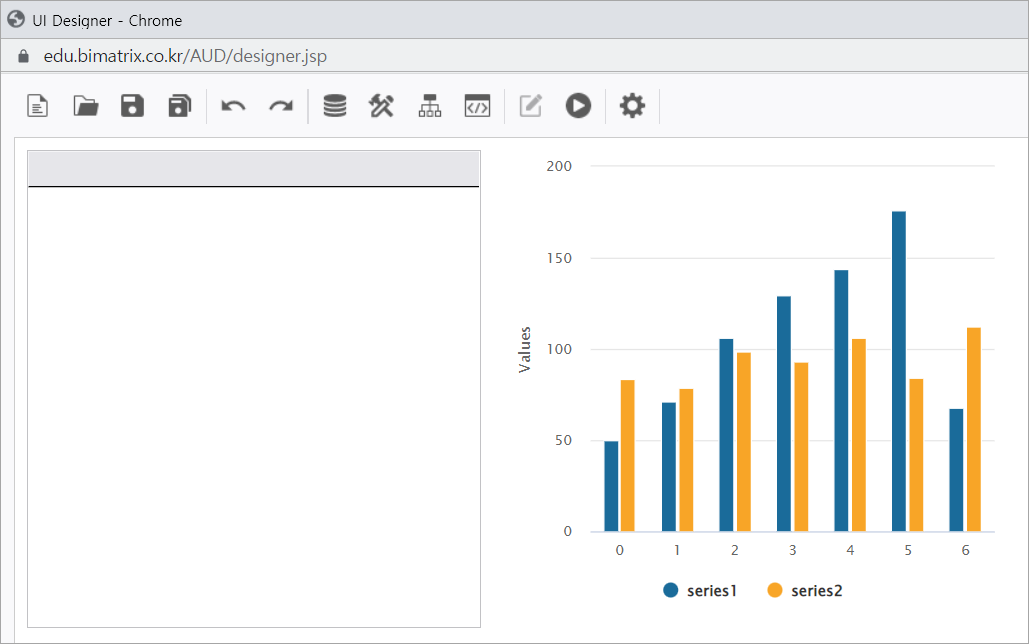1029x644 pixels.
Task: Run the report with the play button
Action: point(578,106)
